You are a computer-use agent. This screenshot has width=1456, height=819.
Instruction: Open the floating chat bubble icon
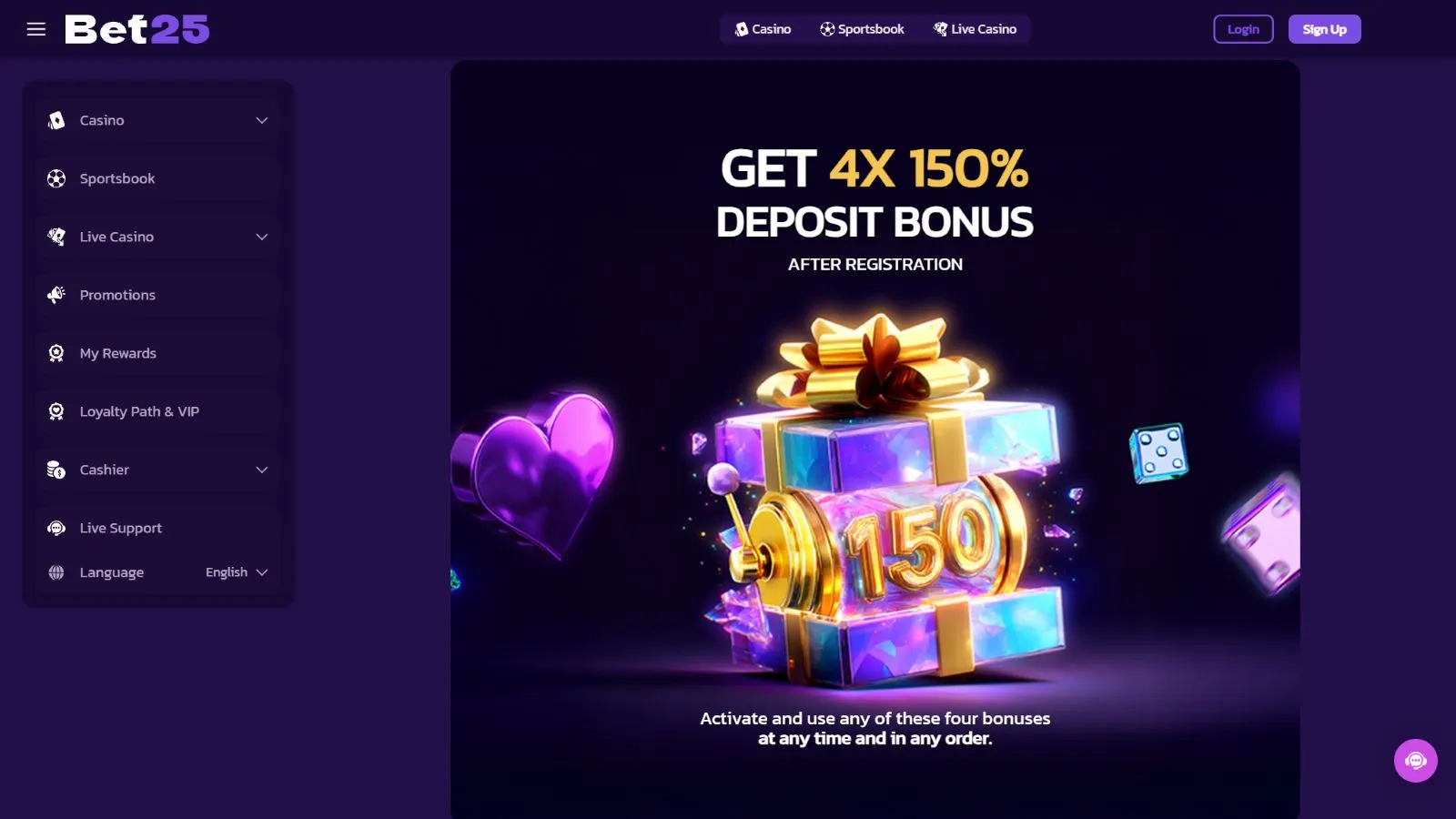(1416, 761)
